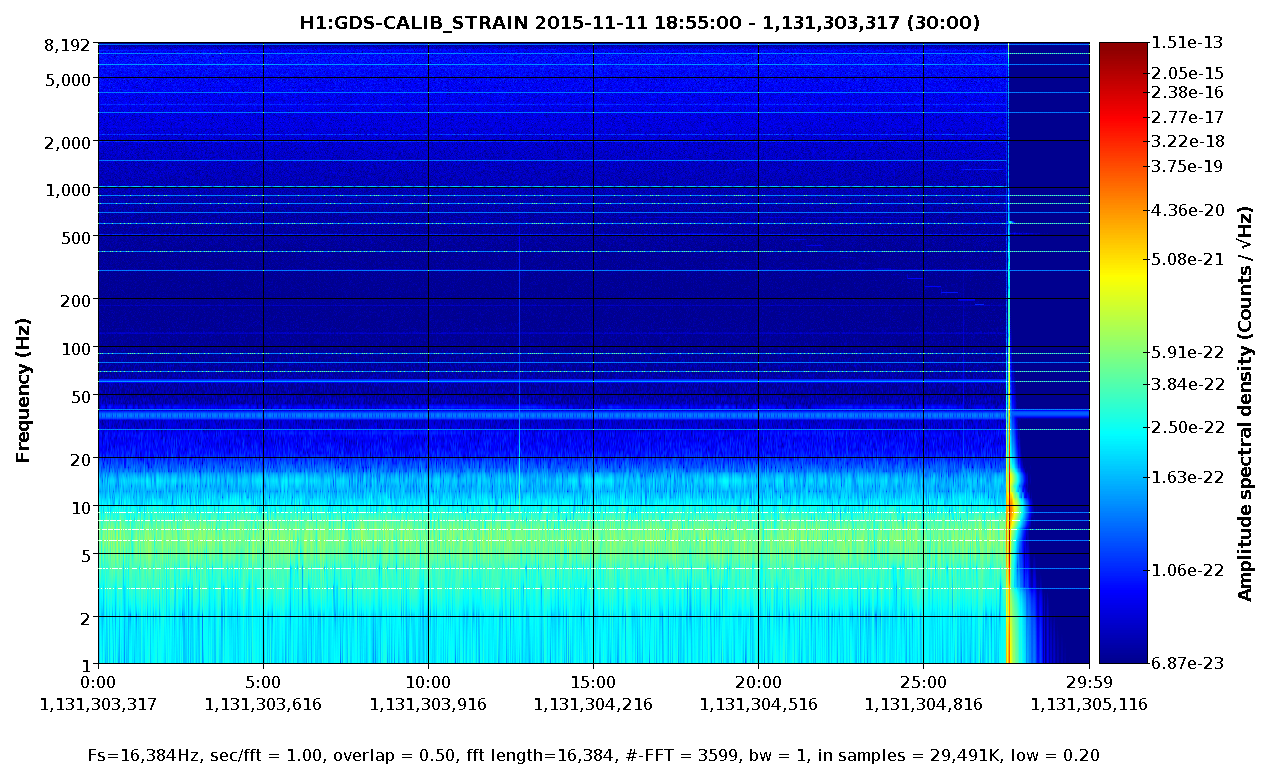
Task: Click the 3.22e-18 colorbar value
Action: tap(1187, 141)
